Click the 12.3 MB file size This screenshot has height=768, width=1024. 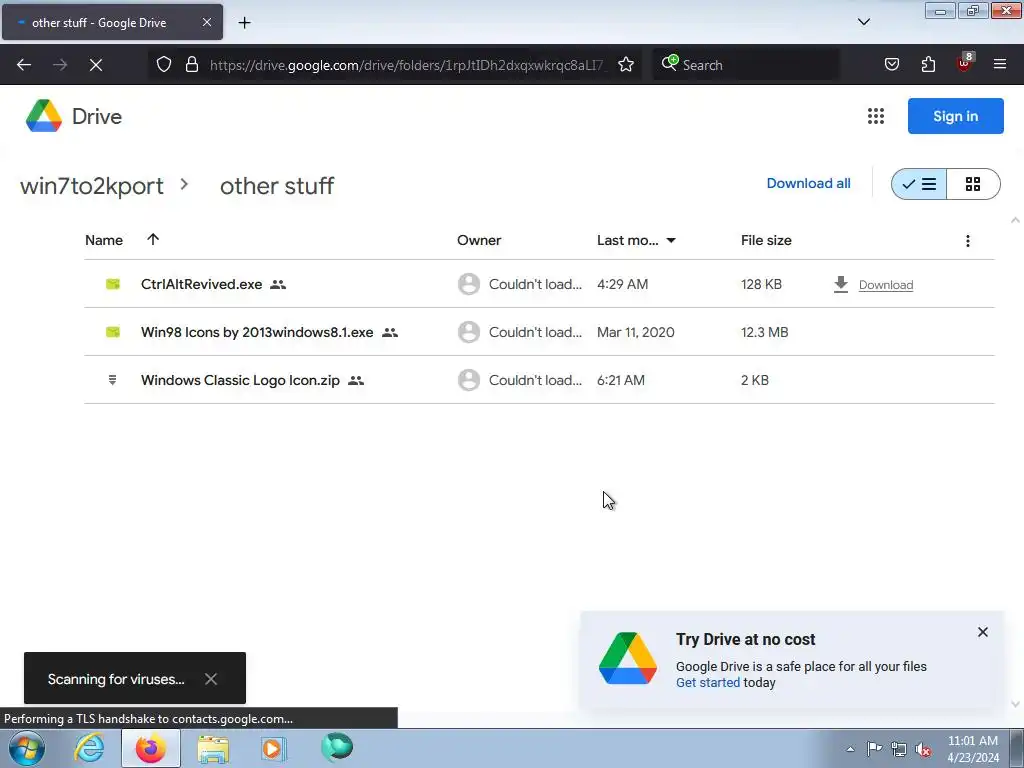tap(764, 332)
